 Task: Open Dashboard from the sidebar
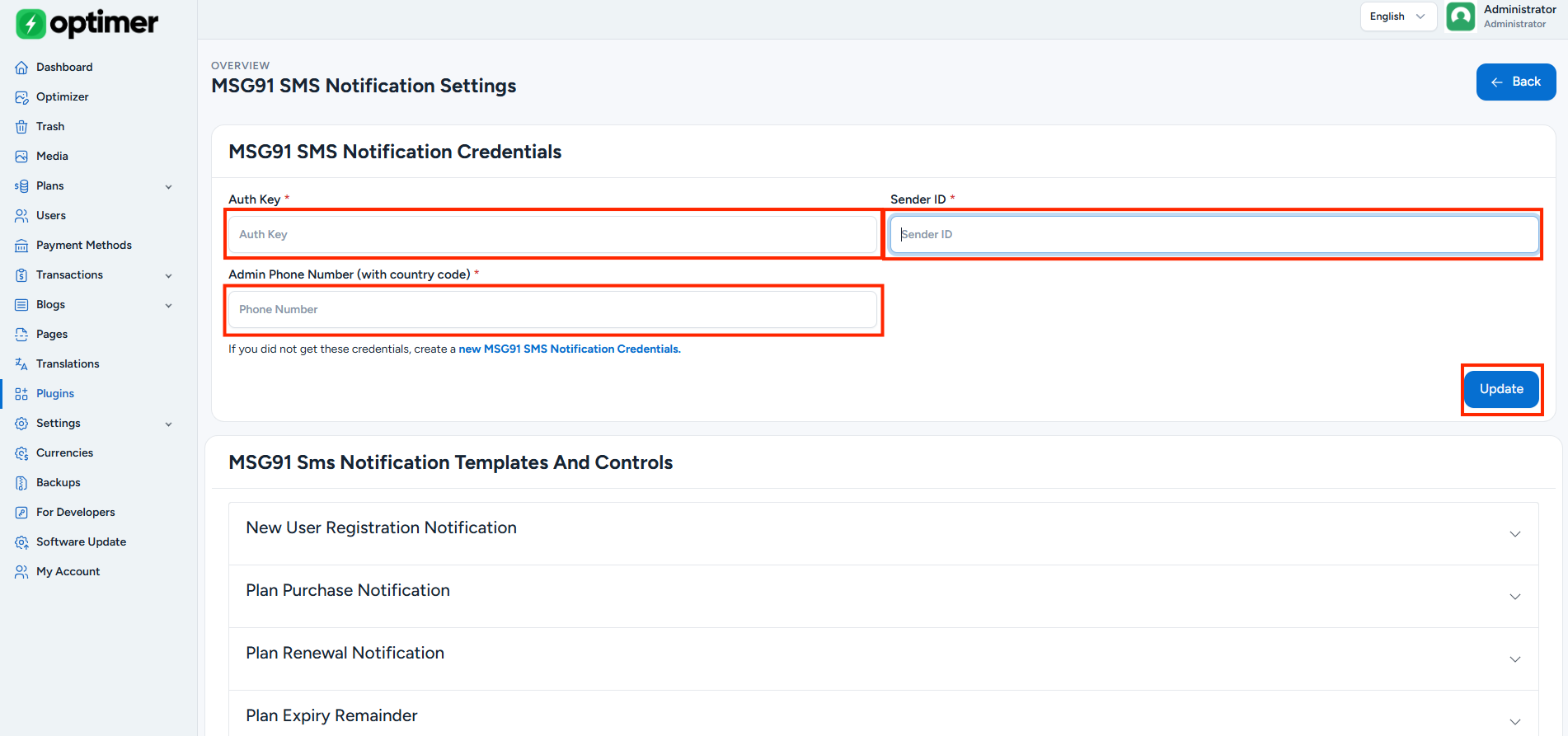point(64,68)
